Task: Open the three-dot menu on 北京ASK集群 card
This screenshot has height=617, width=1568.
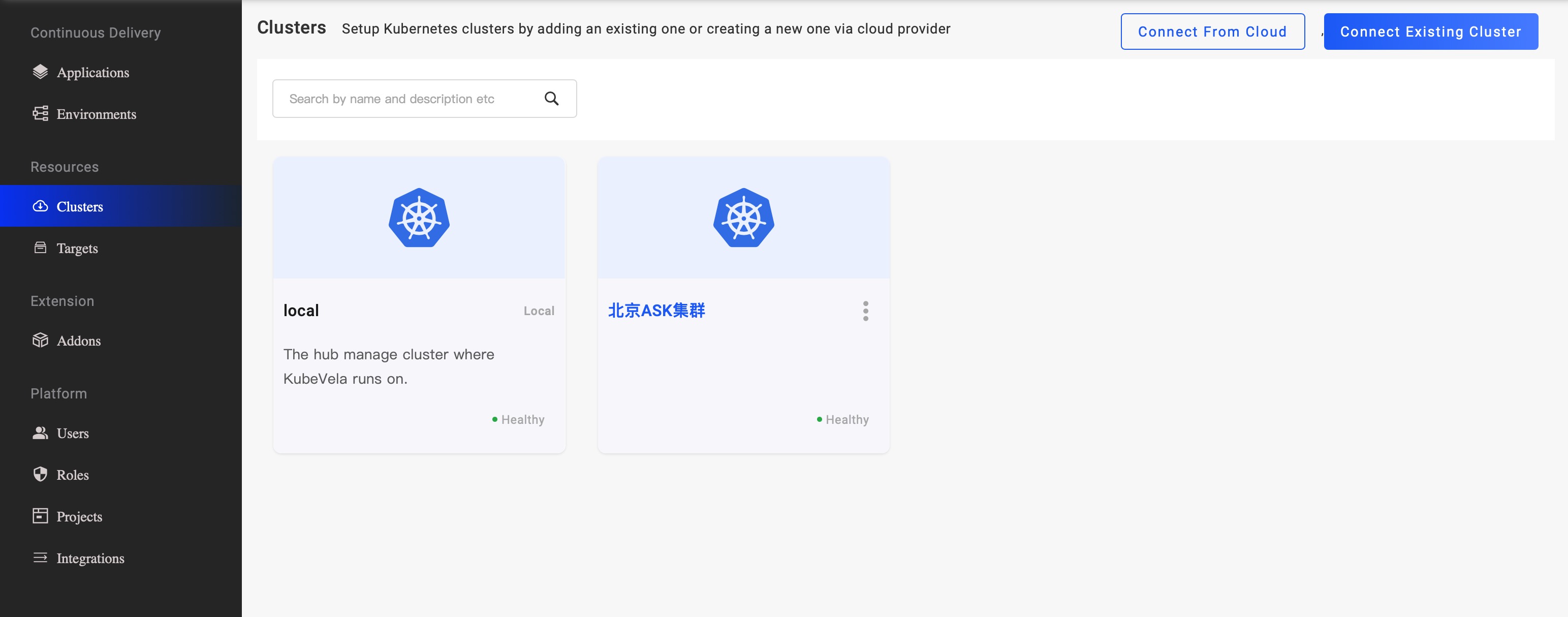Action: (865, 311)
